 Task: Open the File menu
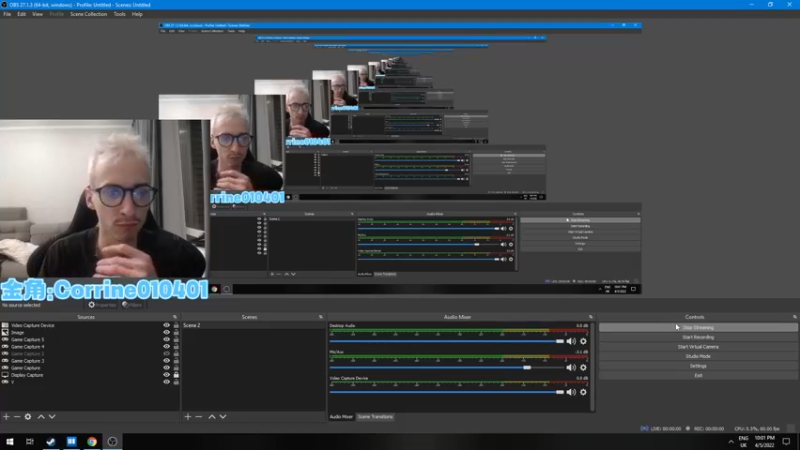[7, 14]
